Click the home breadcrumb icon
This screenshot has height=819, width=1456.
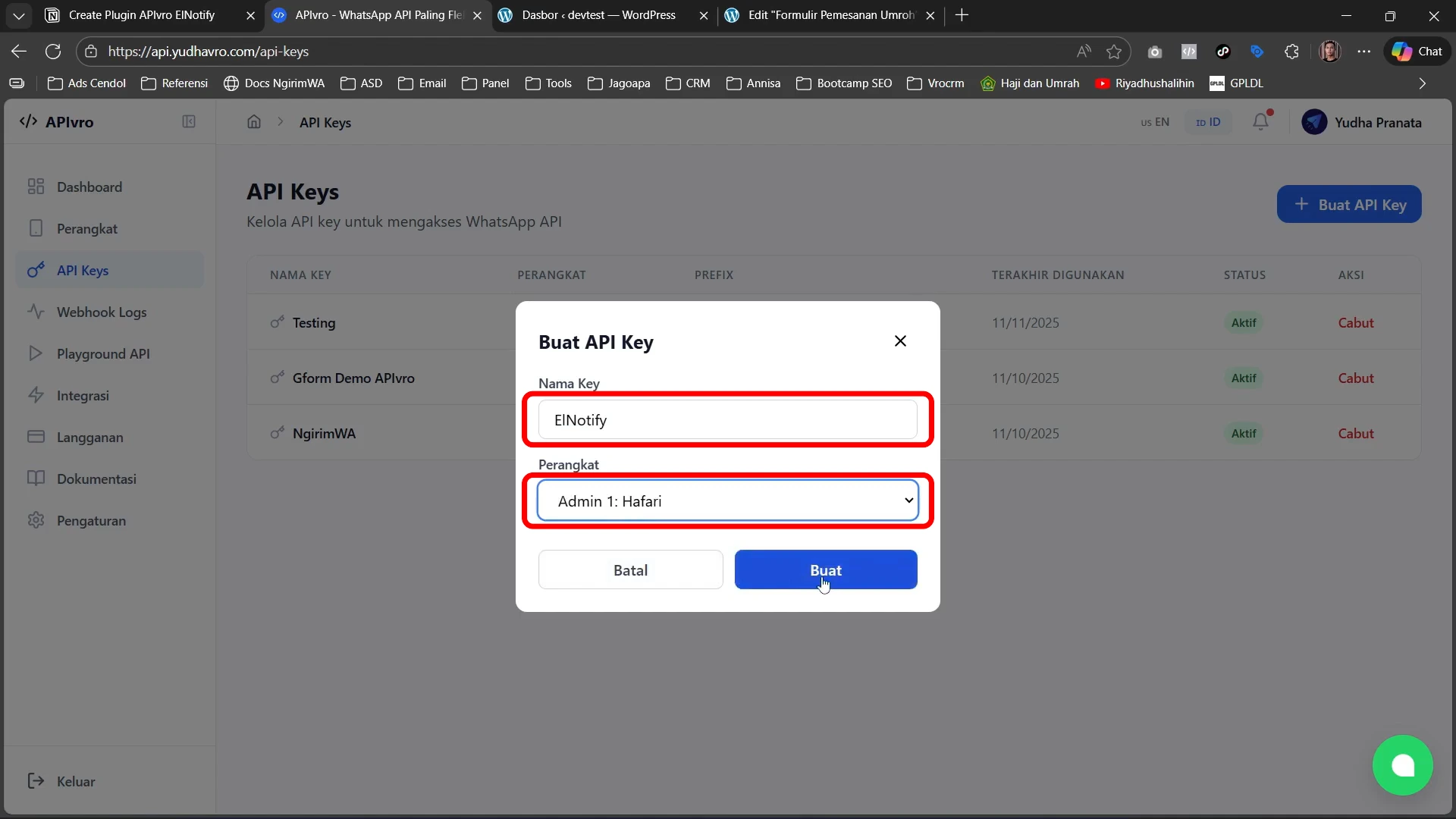pyautogui.click(x=254, y=122)
